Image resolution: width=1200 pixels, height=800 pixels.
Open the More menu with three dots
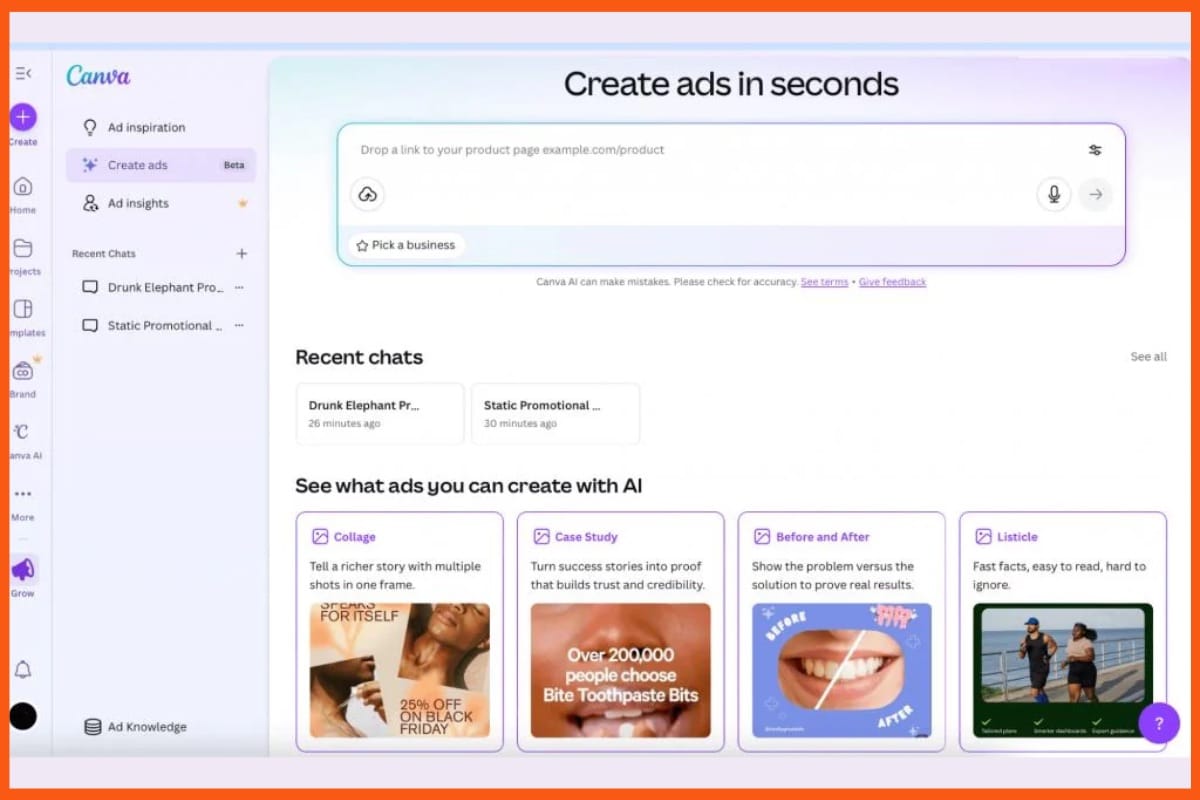(x=23, y=494)
